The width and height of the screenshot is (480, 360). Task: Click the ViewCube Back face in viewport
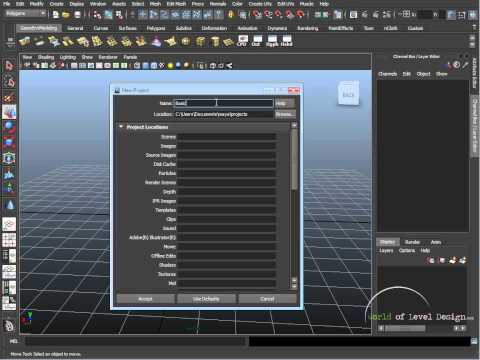[x=349, y=95]
